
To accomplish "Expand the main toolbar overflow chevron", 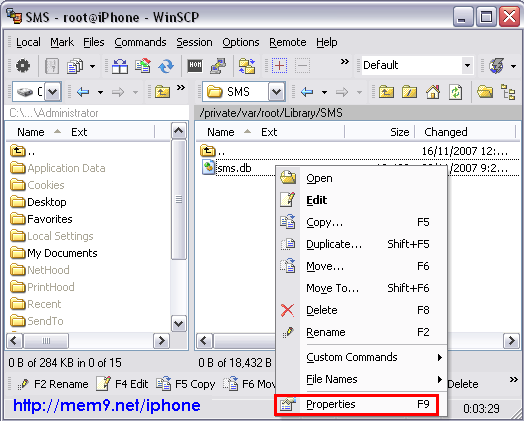I will (345, 61).
